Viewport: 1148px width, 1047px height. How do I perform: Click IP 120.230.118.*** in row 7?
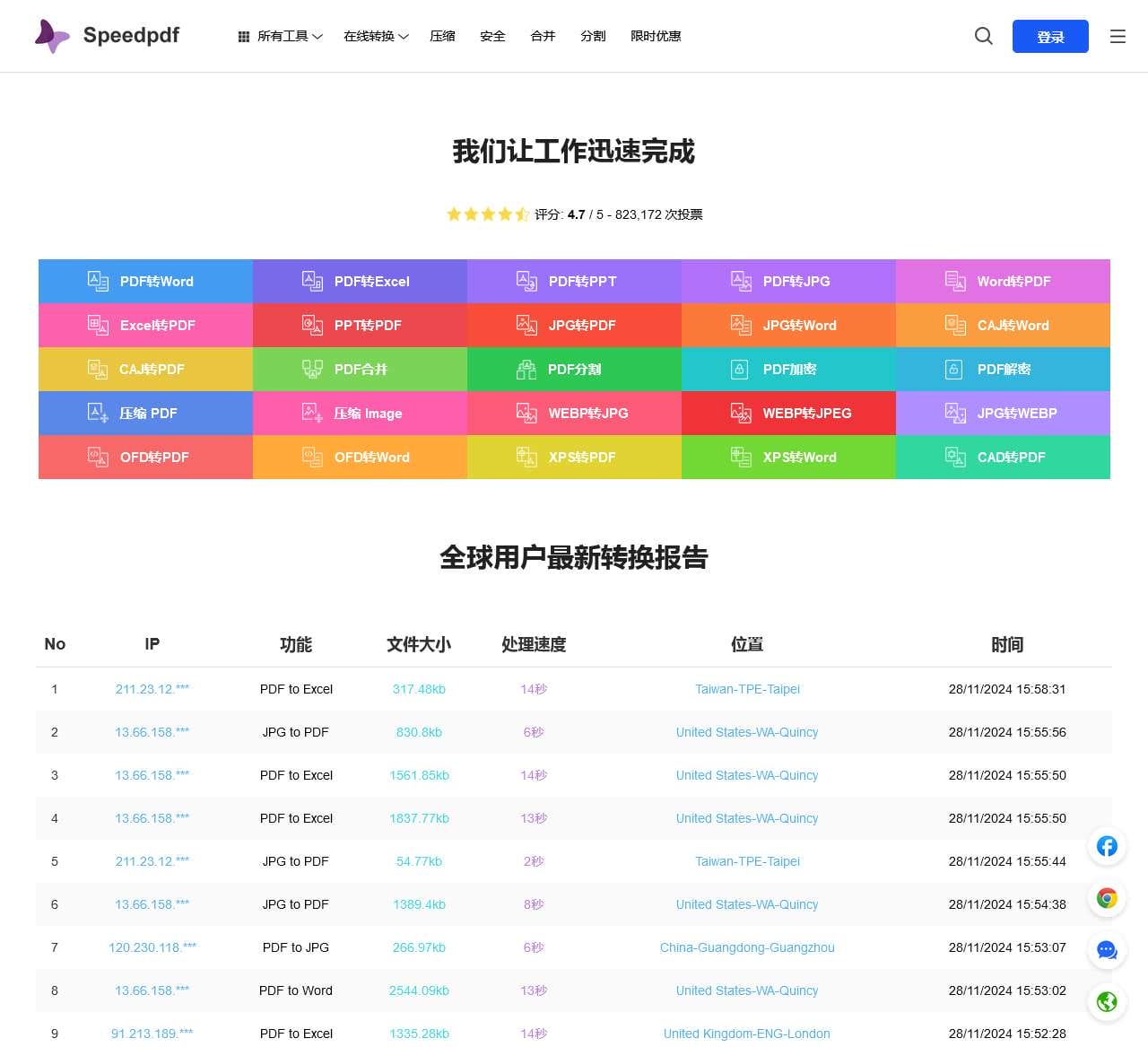(x=152, y=947)
